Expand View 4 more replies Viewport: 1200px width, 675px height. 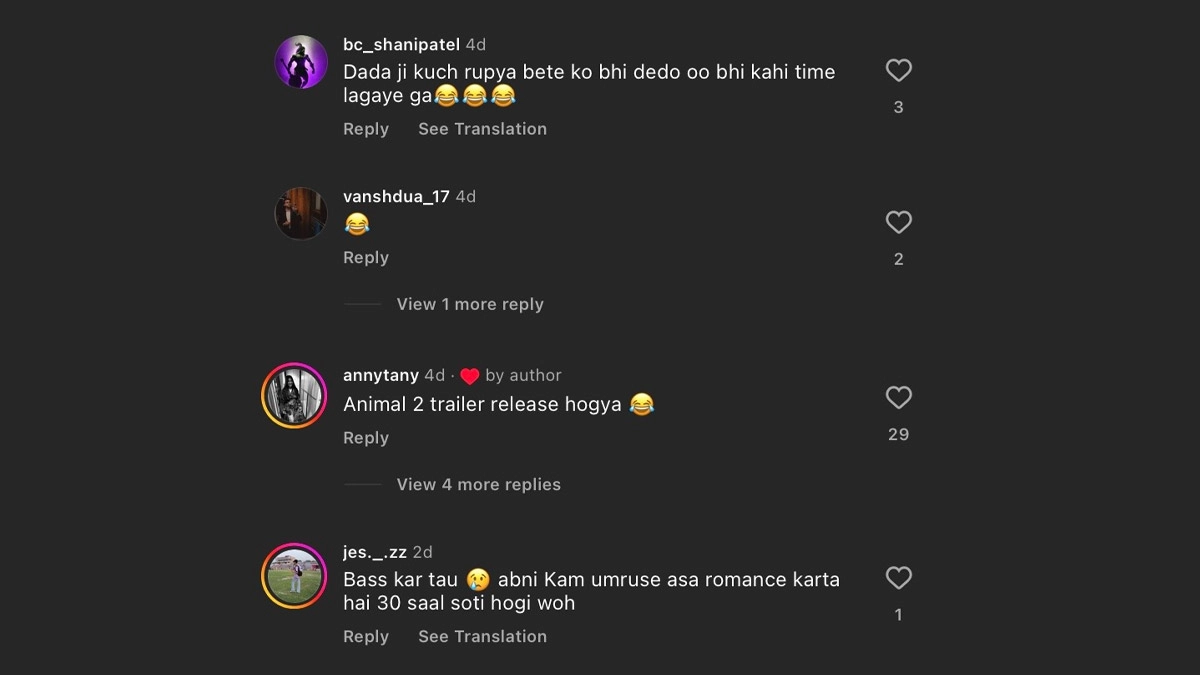[x=478, y=484]
